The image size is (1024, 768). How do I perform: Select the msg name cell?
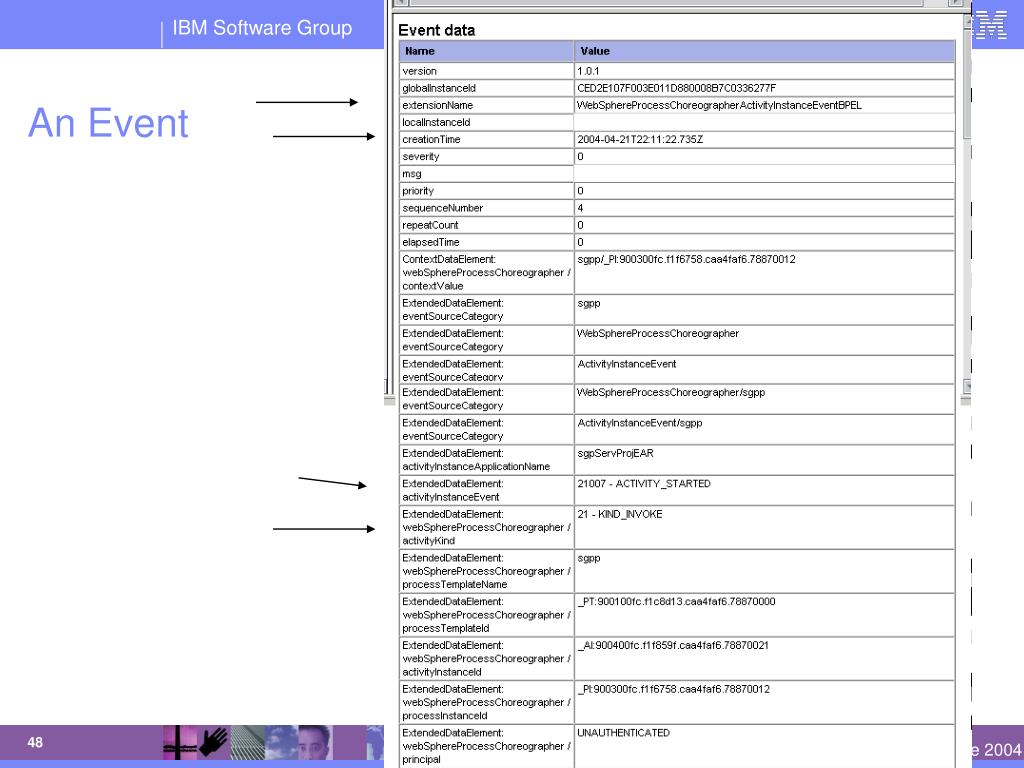pos(487,174)
